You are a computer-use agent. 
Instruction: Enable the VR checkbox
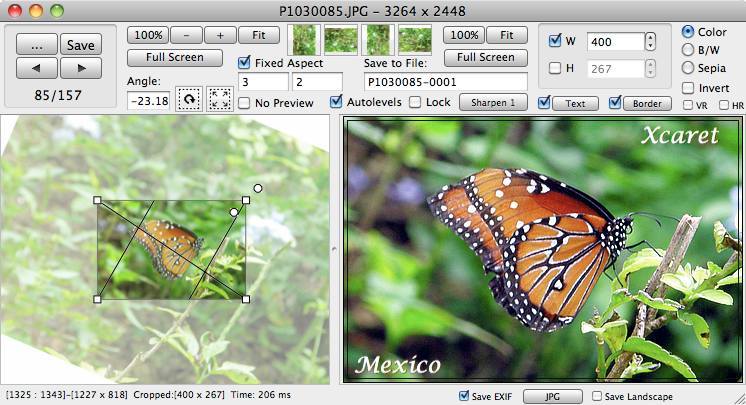pyautogui.click(x=687, y=105)
